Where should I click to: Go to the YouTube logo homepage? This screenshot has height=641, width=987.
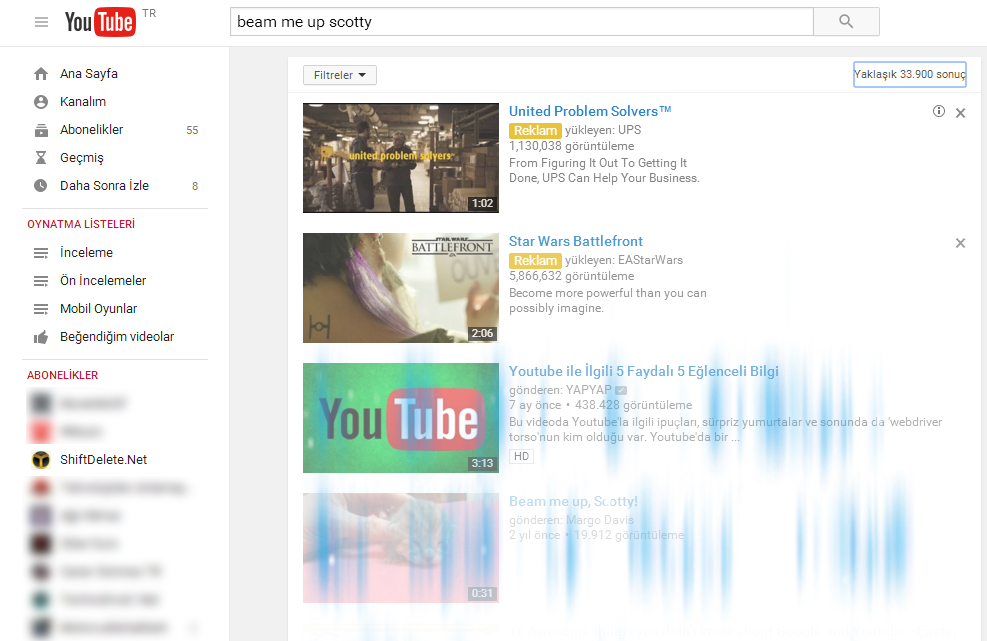pyautogui.click(x=100, y=22)
